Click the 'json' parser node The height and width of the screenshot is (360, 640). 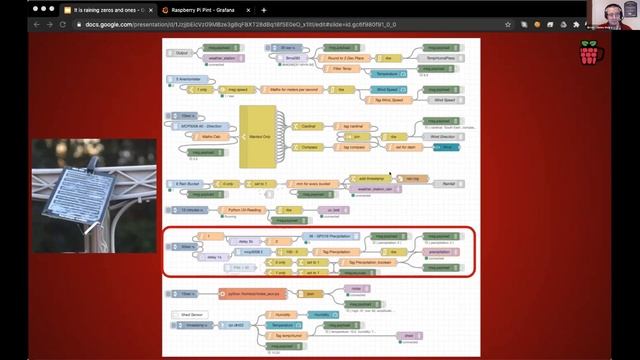310,294
